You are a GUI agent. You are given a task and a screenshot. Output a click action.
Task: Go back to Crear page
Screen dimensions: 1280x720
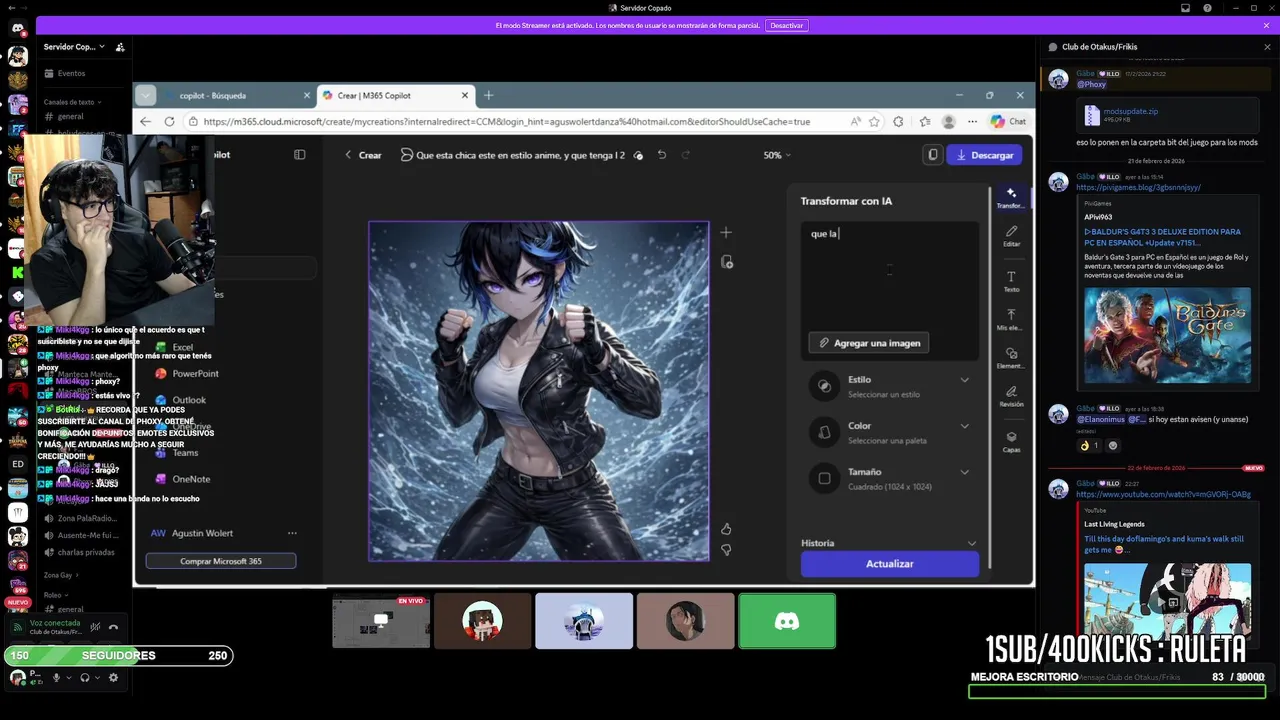[x=363, y=155]
